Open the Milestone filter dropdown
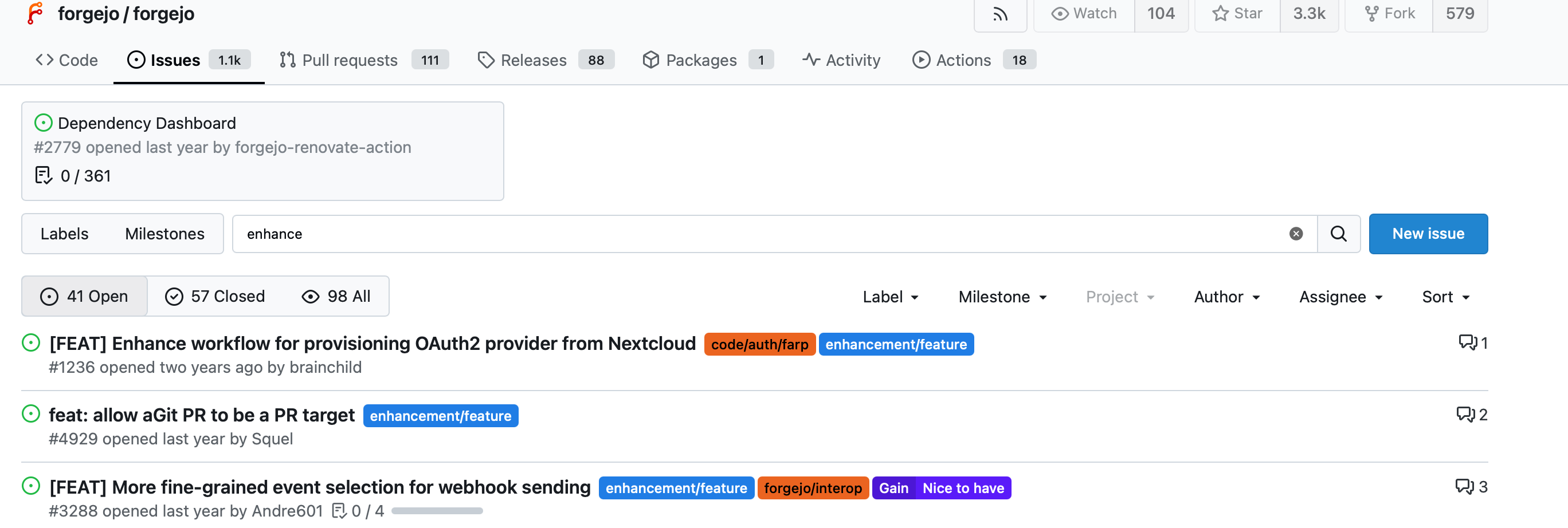This screenshot has width=1568, height=528. coord(1002,297)
